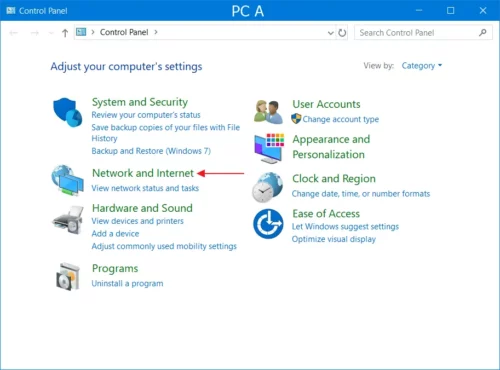Viewport: 500px width, 370px height.
Task: Click the Clock and Region icon
Action: click(x=267, y=187)
